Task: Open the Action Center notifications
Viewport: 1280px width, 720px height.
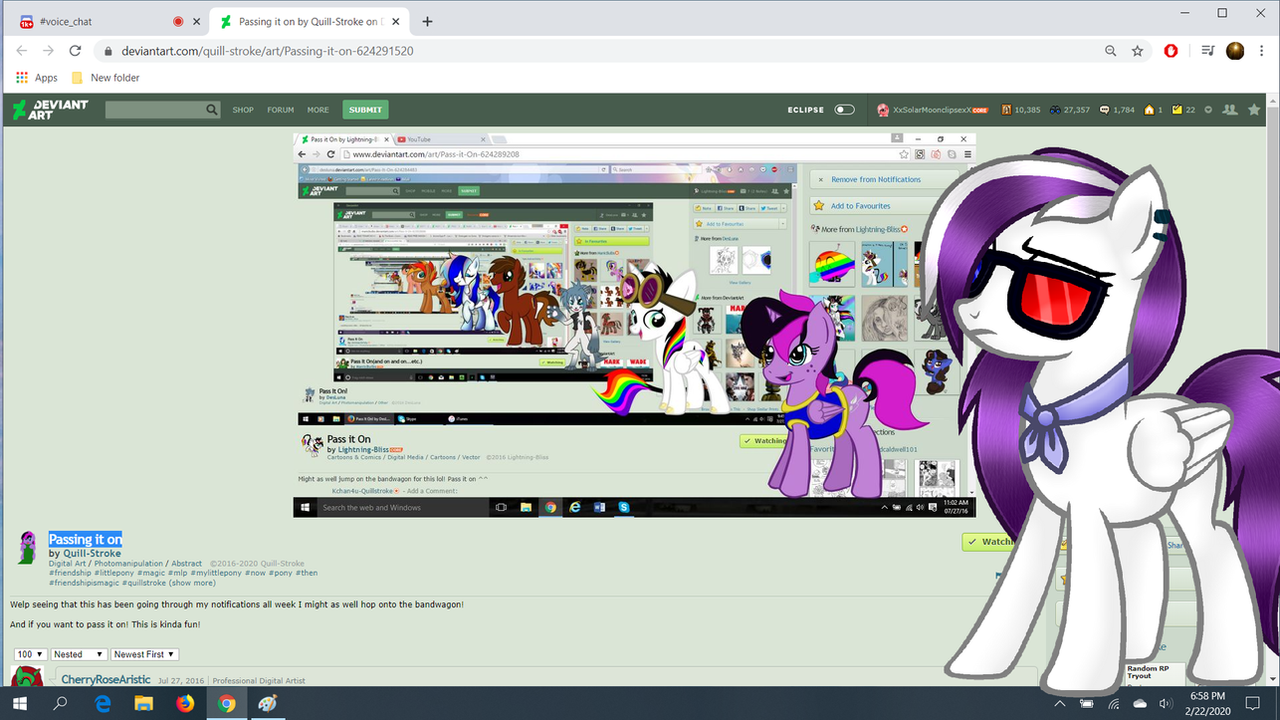Action: point(1253,703)
